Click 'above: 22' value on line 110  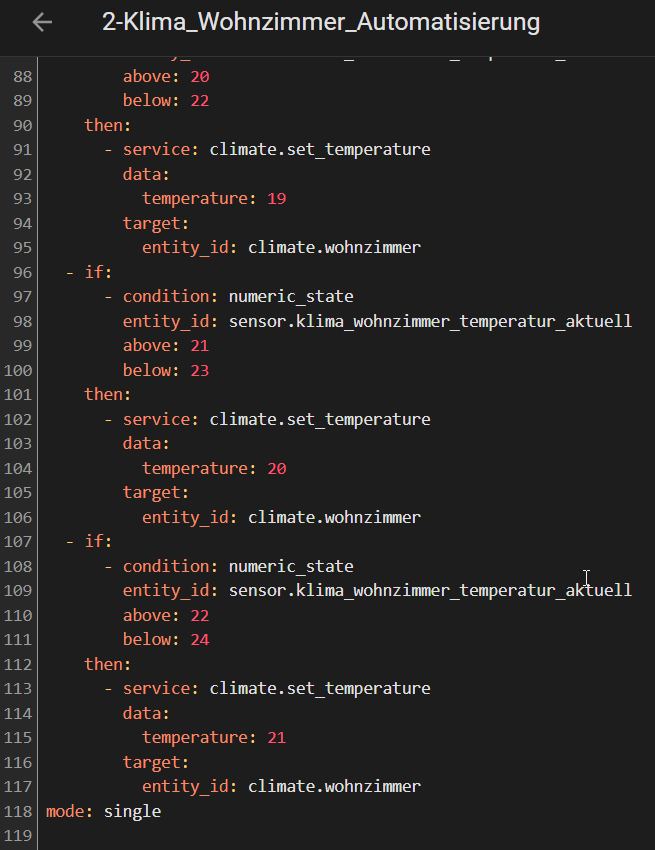[x=200, y=616]
